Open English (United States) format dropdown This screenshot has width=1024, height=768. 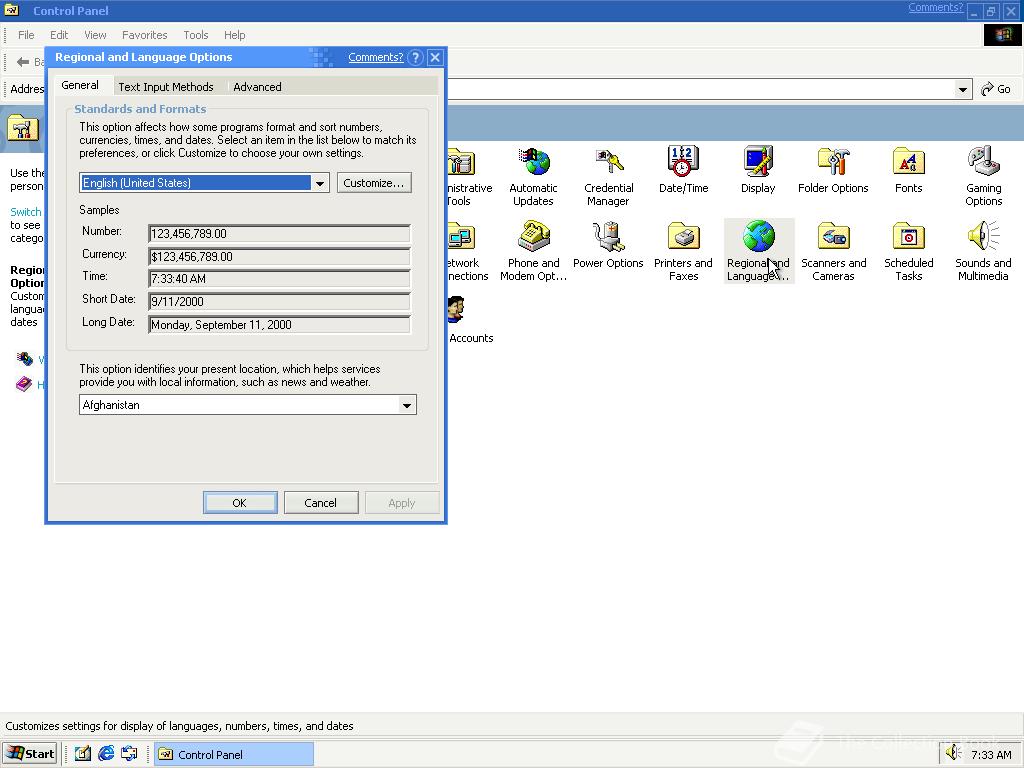pos(319,183)
